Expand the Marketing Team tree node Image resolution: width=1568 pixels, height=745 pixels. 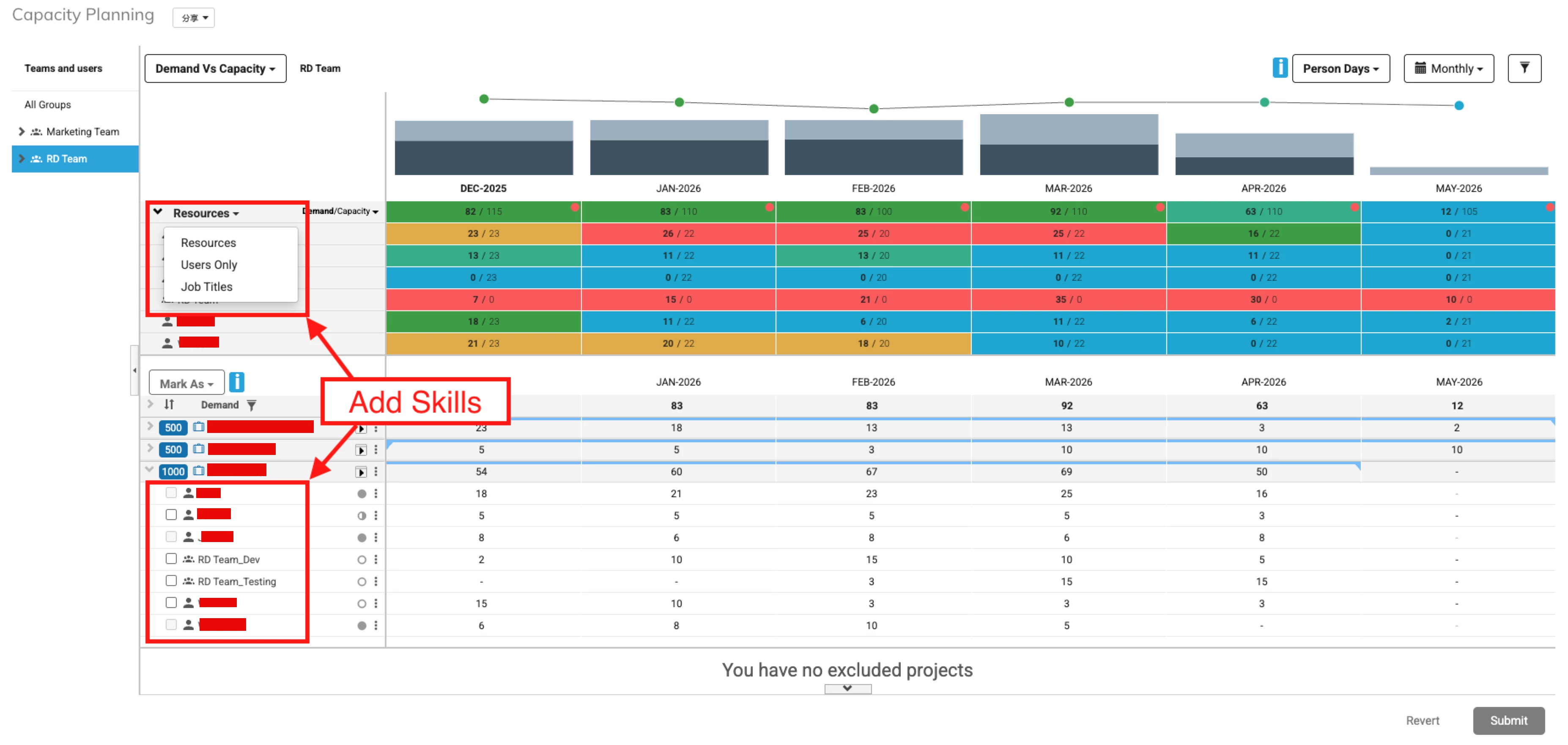(22, 131)
